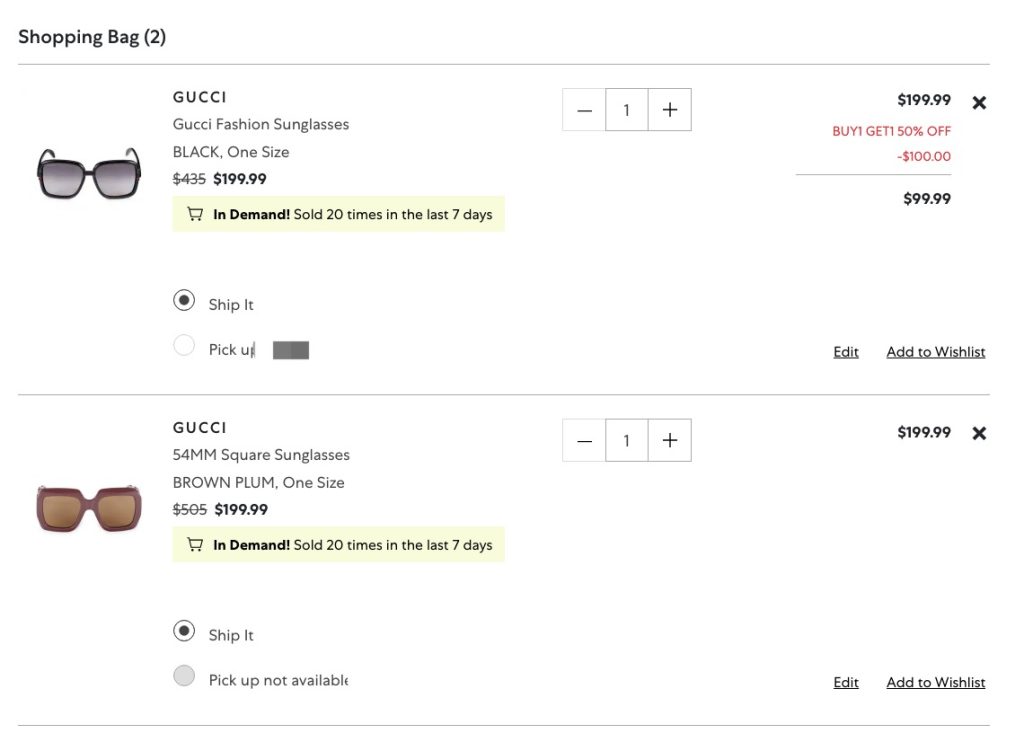The image size is (1024, 742).
Task: Decrease quantity of Brown Plum Square Sunglasses
Action: (584, 441)
